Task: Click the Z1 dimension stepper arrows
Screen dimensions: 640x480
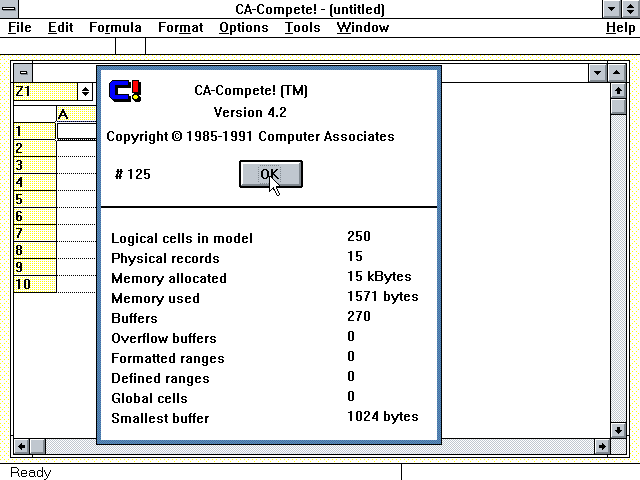Action: [85, 91]
